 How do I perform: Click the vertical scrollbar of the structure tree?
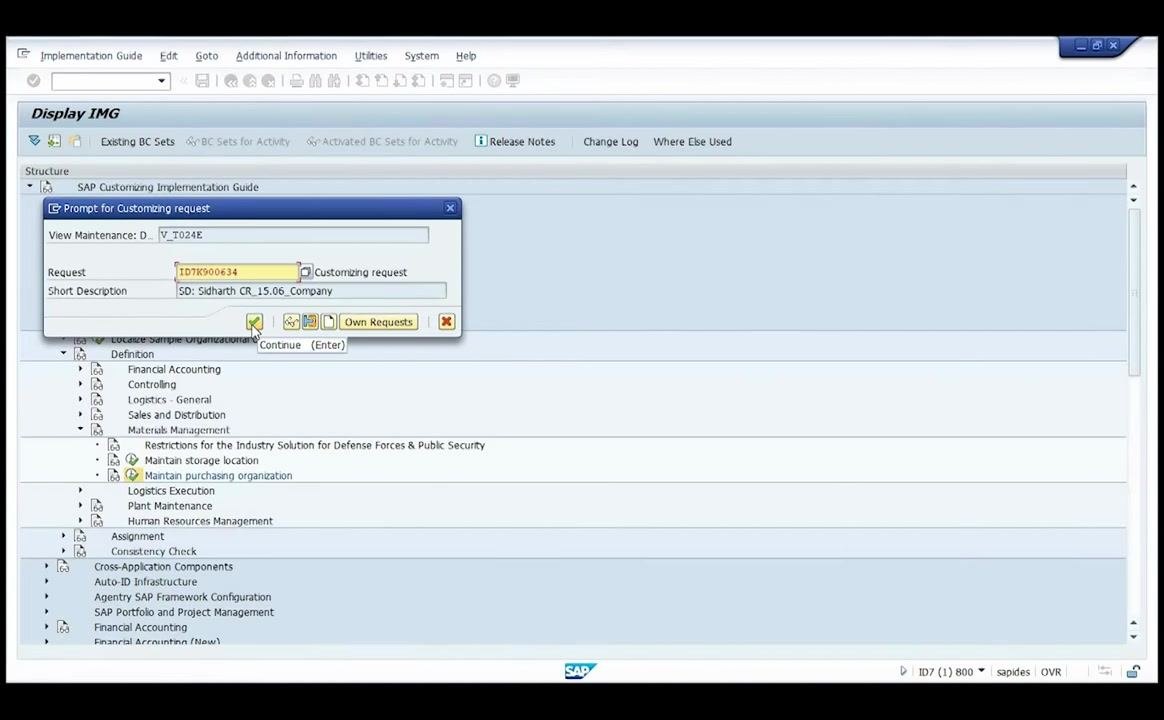point(1134,292)
